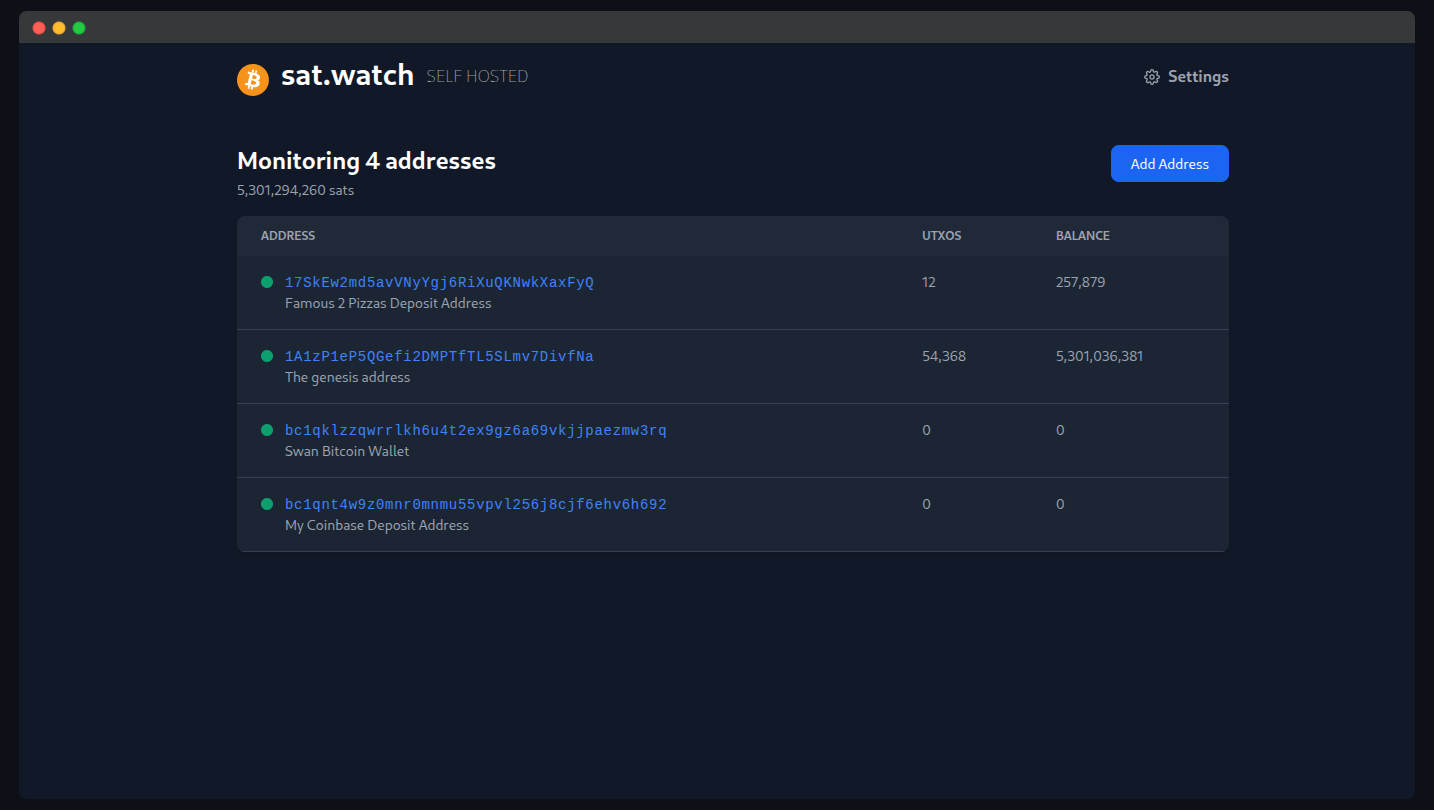The image size is (1434, 810).
Task: Click the UTXO count 12
Action: pyautogui.click(x=929, y=283)
